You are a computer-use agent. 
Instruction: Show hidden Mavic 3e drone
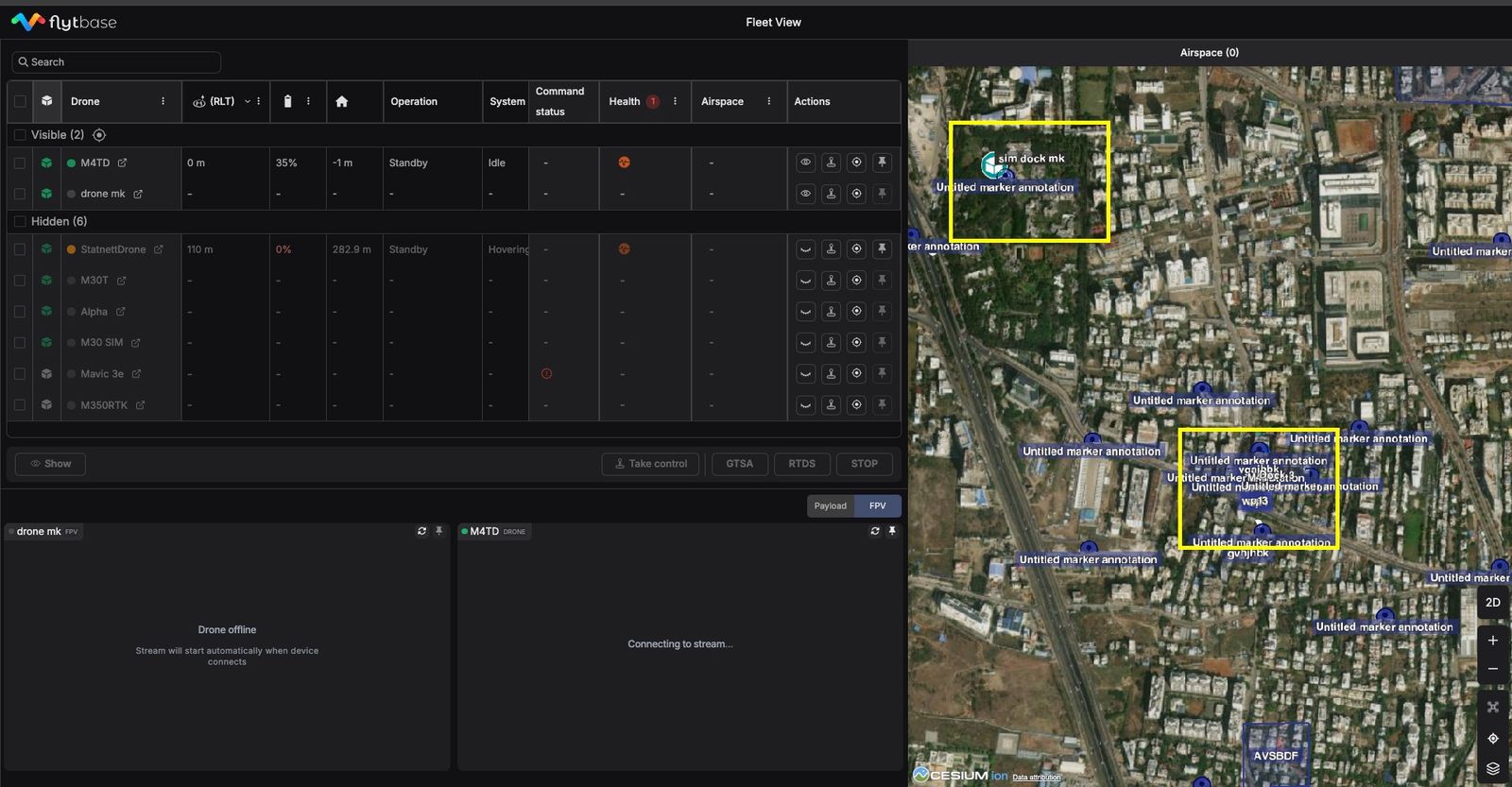(x=805, y=374)
